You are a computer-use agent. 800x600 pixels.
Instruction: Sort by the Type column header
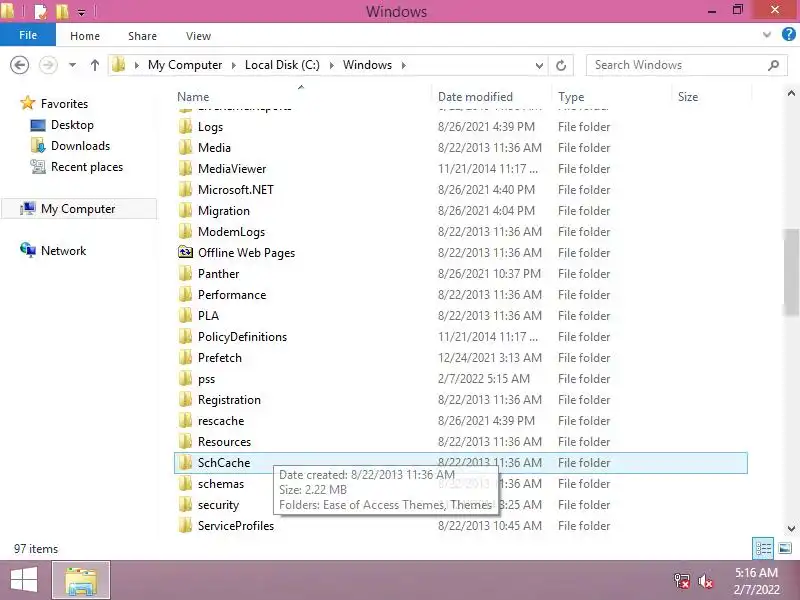coord(571,97)
